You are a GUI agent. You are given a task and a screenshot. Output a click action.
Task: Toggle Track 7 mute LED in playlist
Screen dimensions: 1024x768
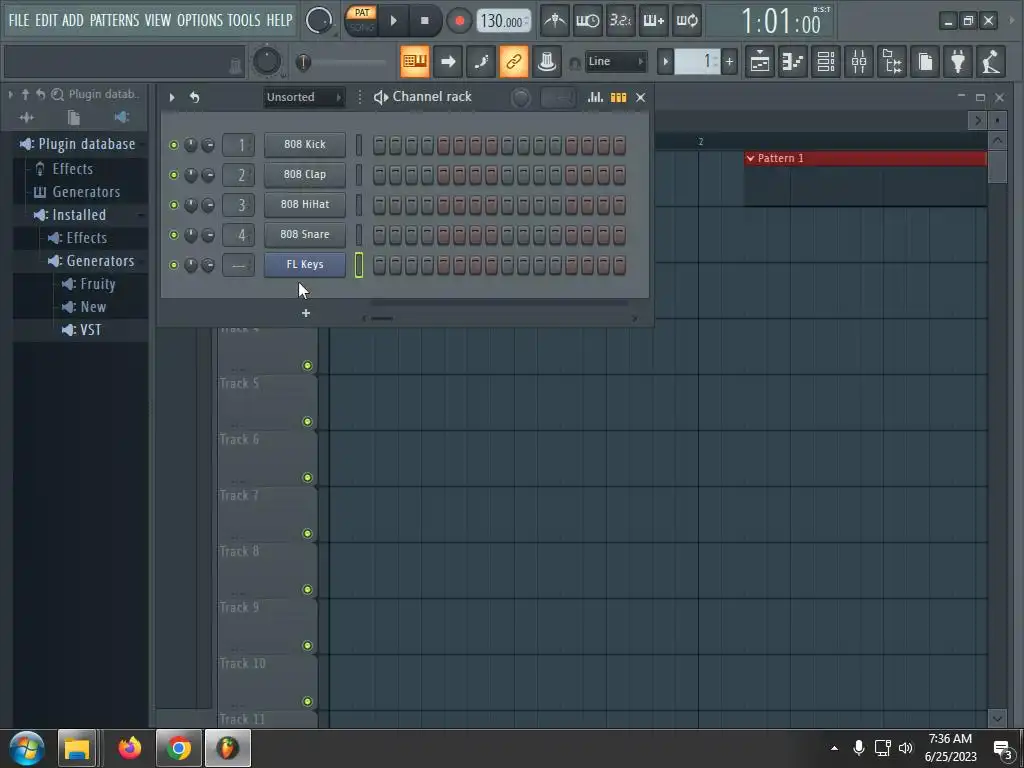(x=308, y=534)
